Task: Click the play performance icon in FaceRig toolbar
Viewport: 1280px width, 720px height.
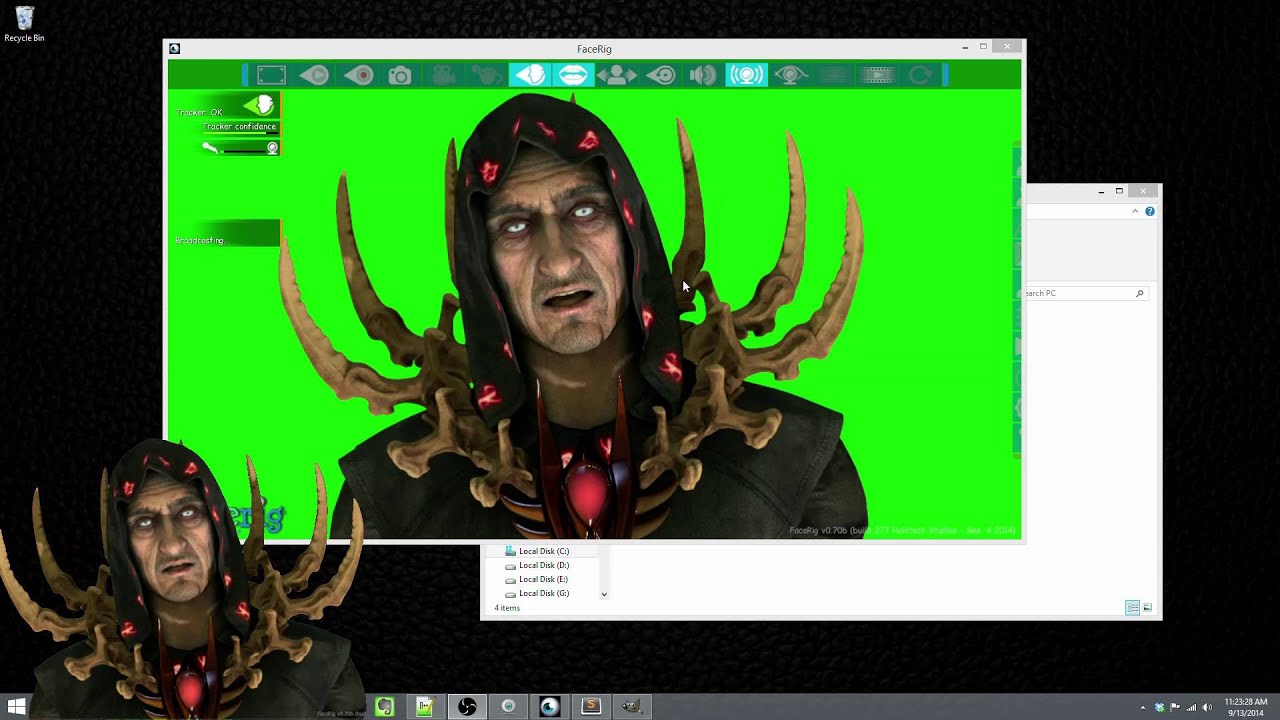Action: coord(315,75)
